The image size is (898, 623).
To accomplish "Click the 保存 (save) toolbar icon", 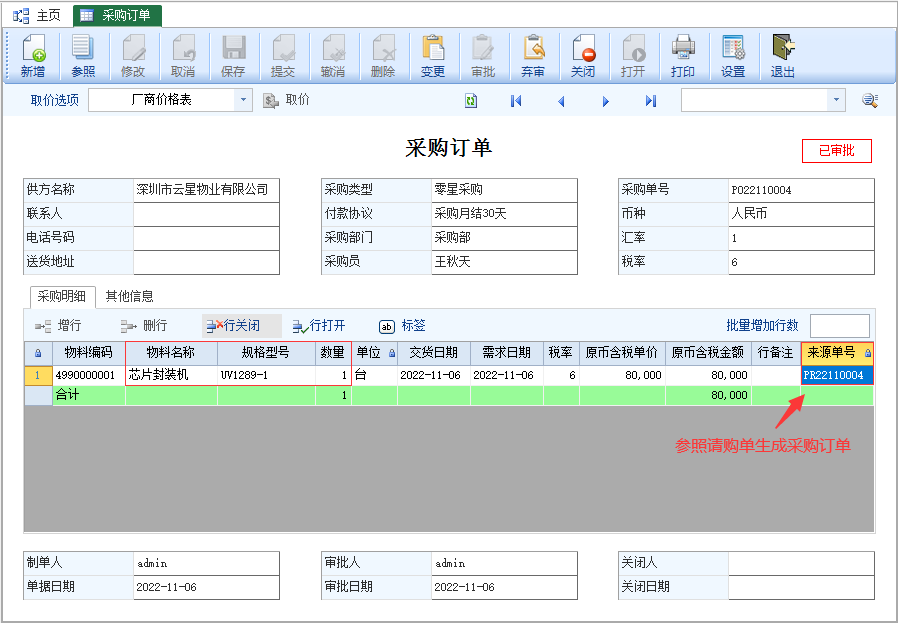I will pos(233,56).
